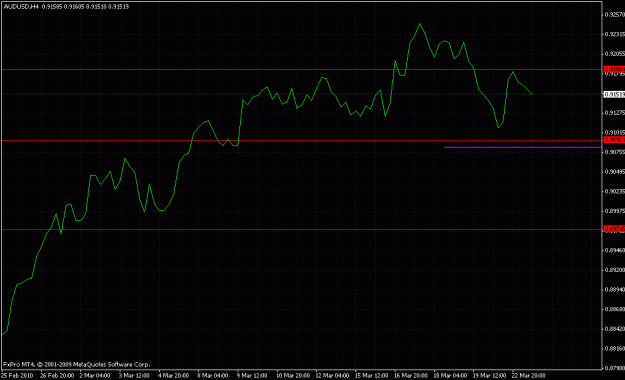The image size is (625, 380).
Task: Click the 10 Mar 20:00 time label
Action: (293, 376)
